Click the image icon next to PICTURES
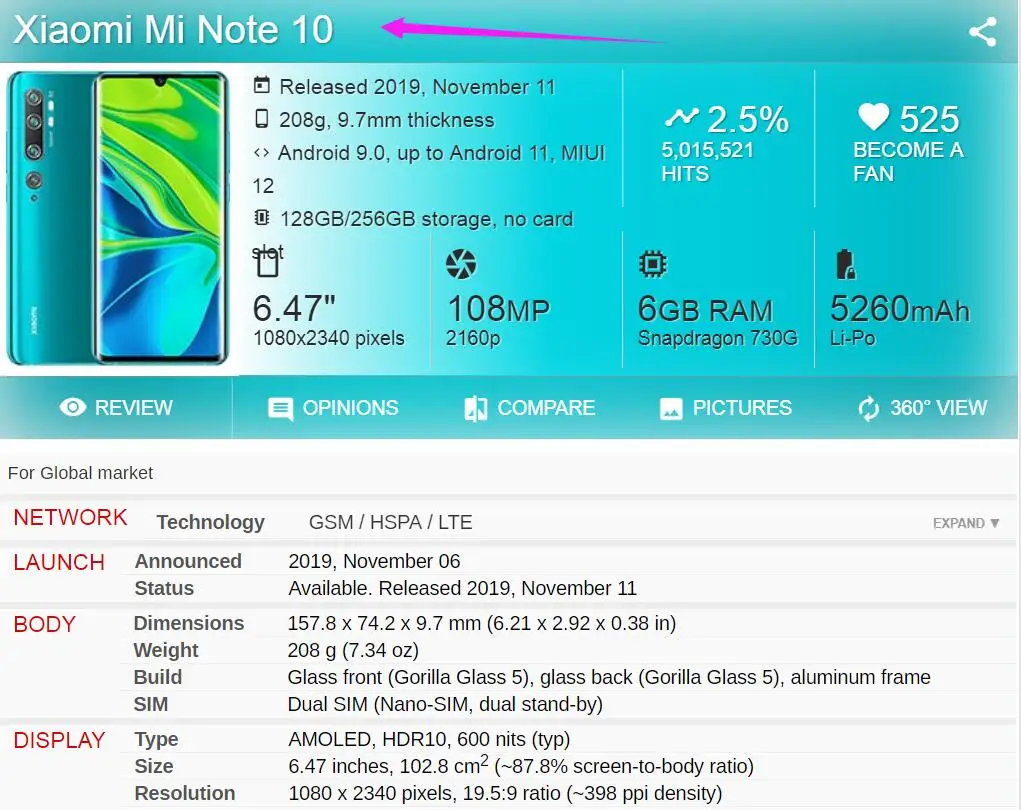 [671, 409]
